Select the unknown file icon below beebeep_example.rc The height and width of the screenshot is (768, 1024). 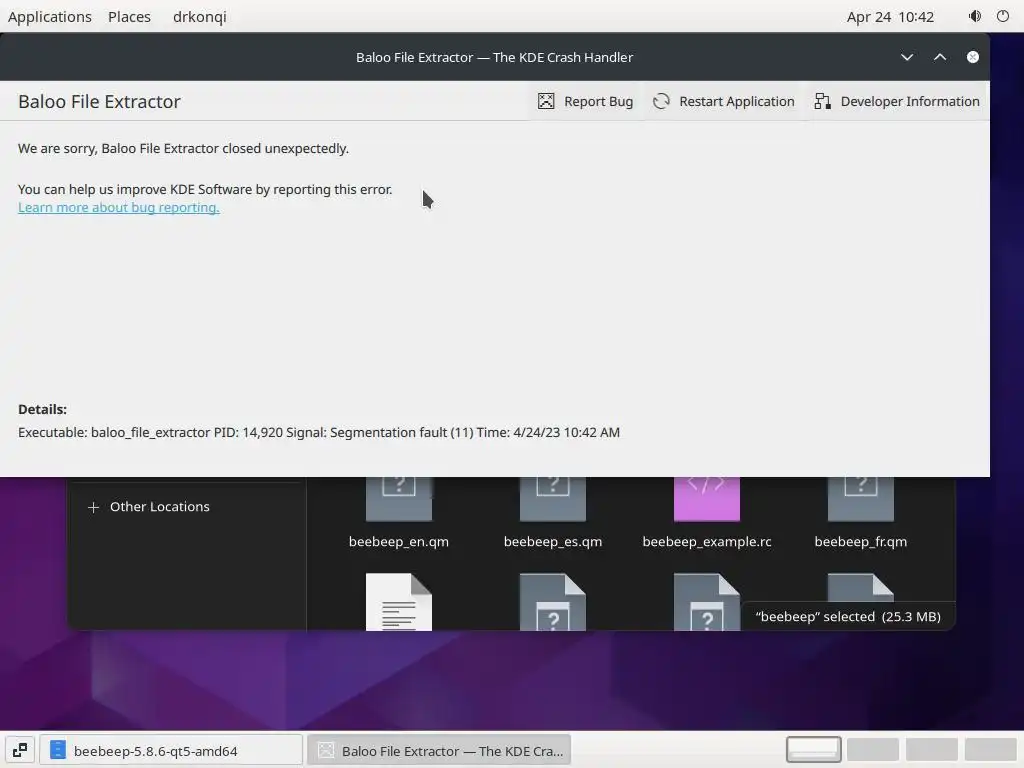(707, 601)
